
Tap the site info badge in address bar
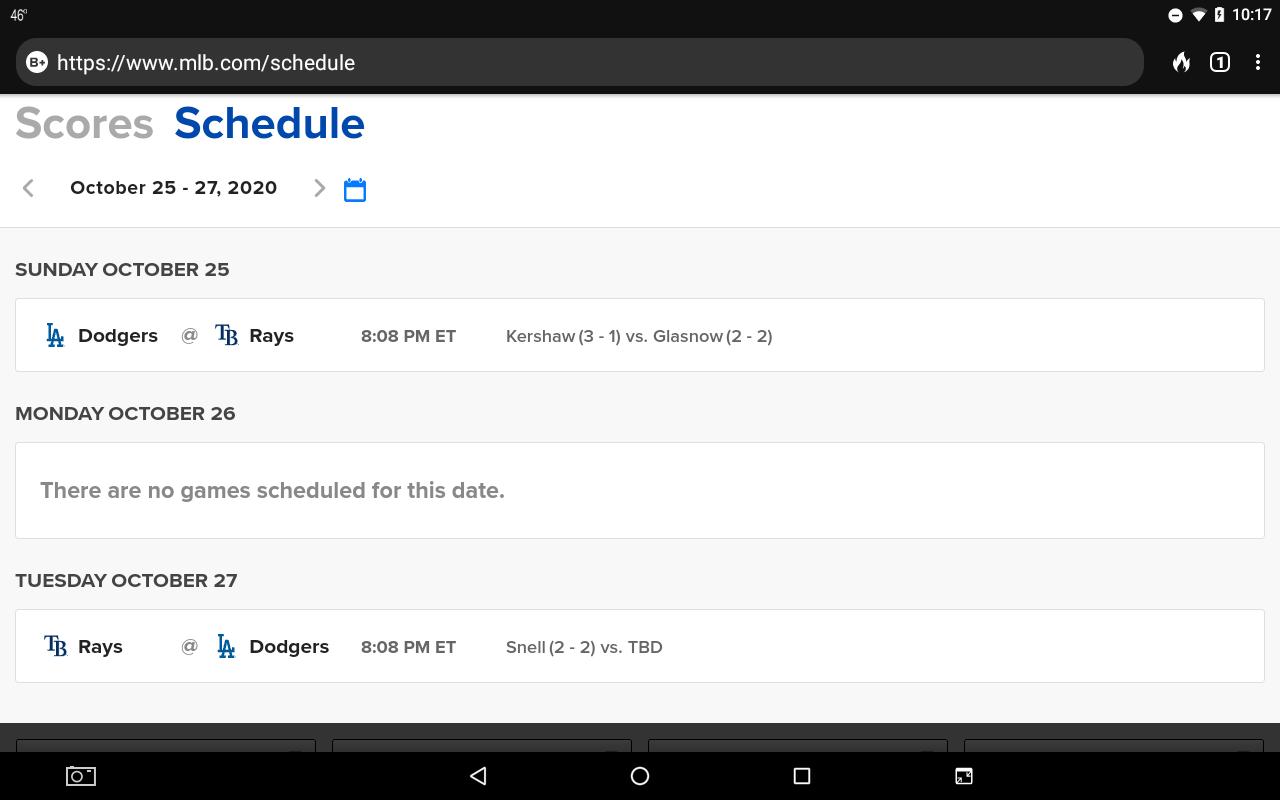tap(37, 62)
